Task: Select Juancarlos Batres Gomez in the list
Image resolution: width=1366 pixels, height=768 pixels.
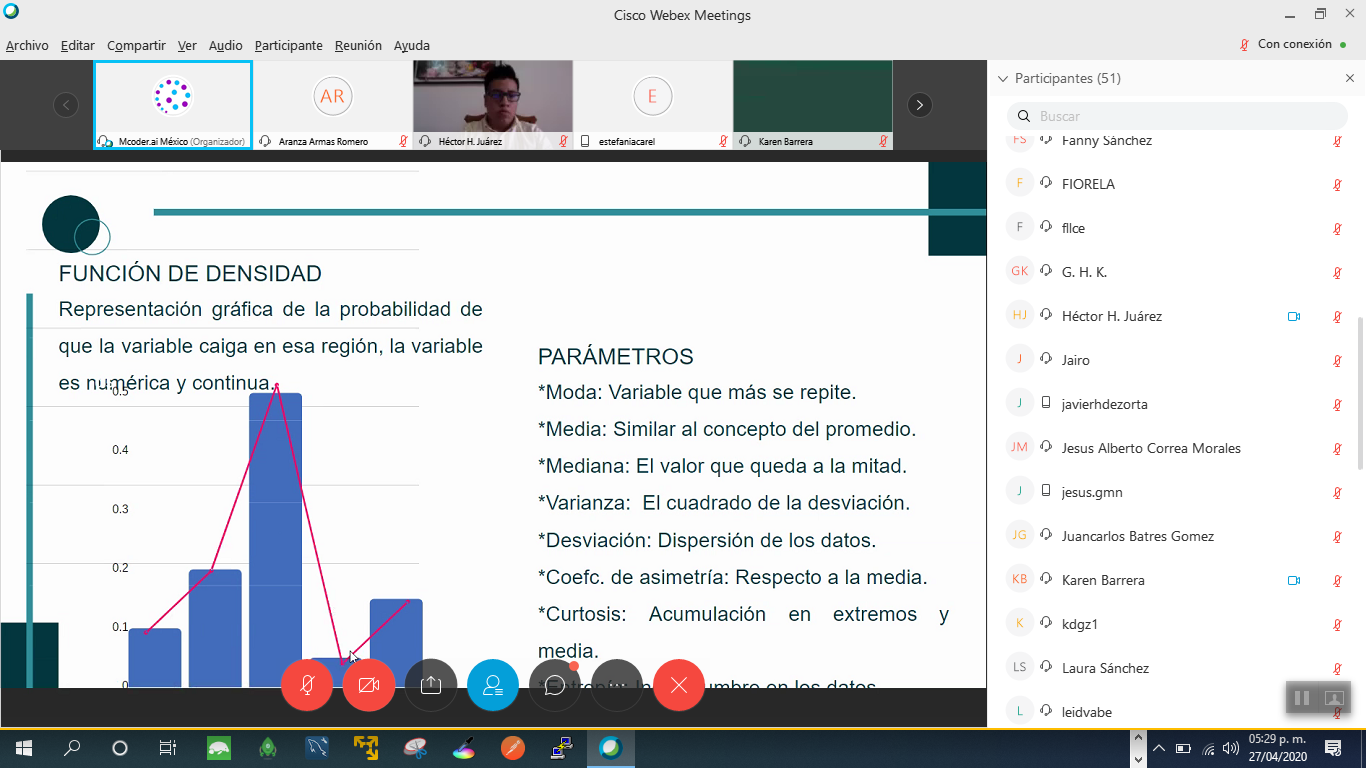Action: 1137,536
